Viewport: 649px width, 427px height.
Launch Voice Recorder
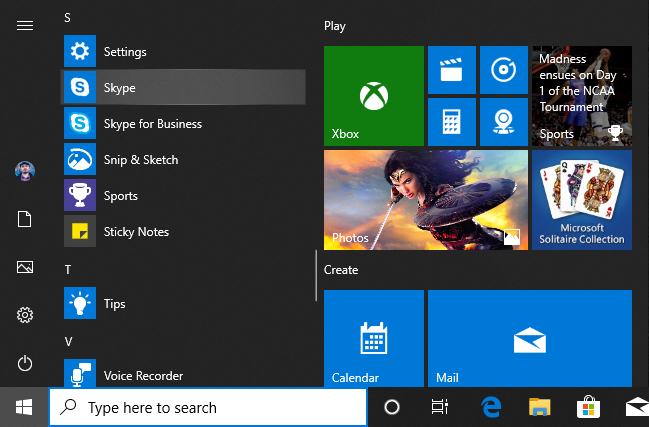[x=184, y=374]
